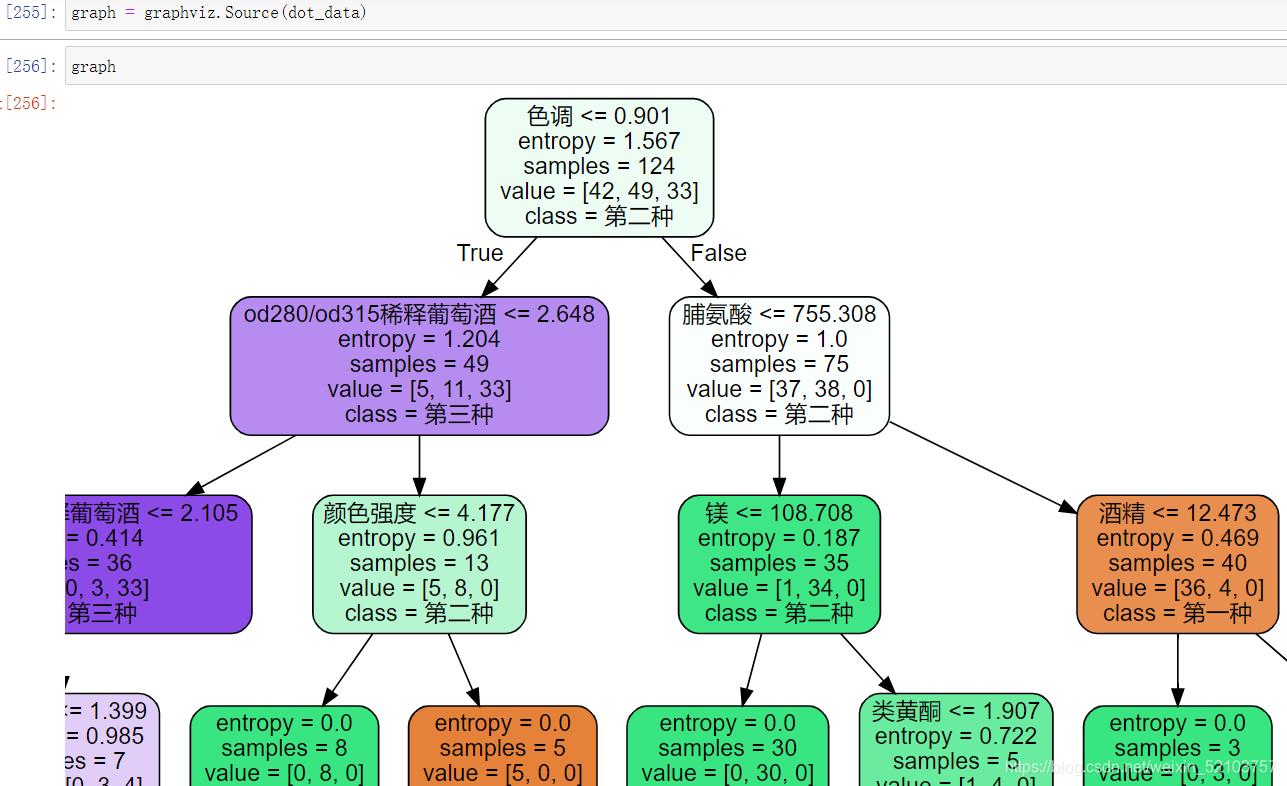Image resolution: width=1287 pixels, height=786 pixels.
Task: Click 'value = [36, 4, 0]' text
Action: tap(1177, 588)
